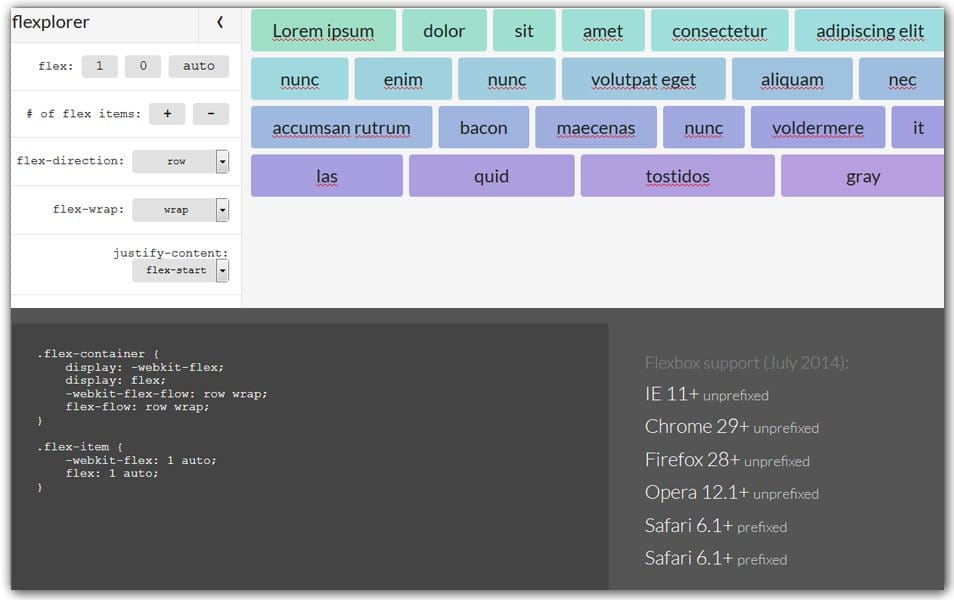The image size is (954, 600).
Task: Click the flex basis field showing auto
Action: click(198, 66)
